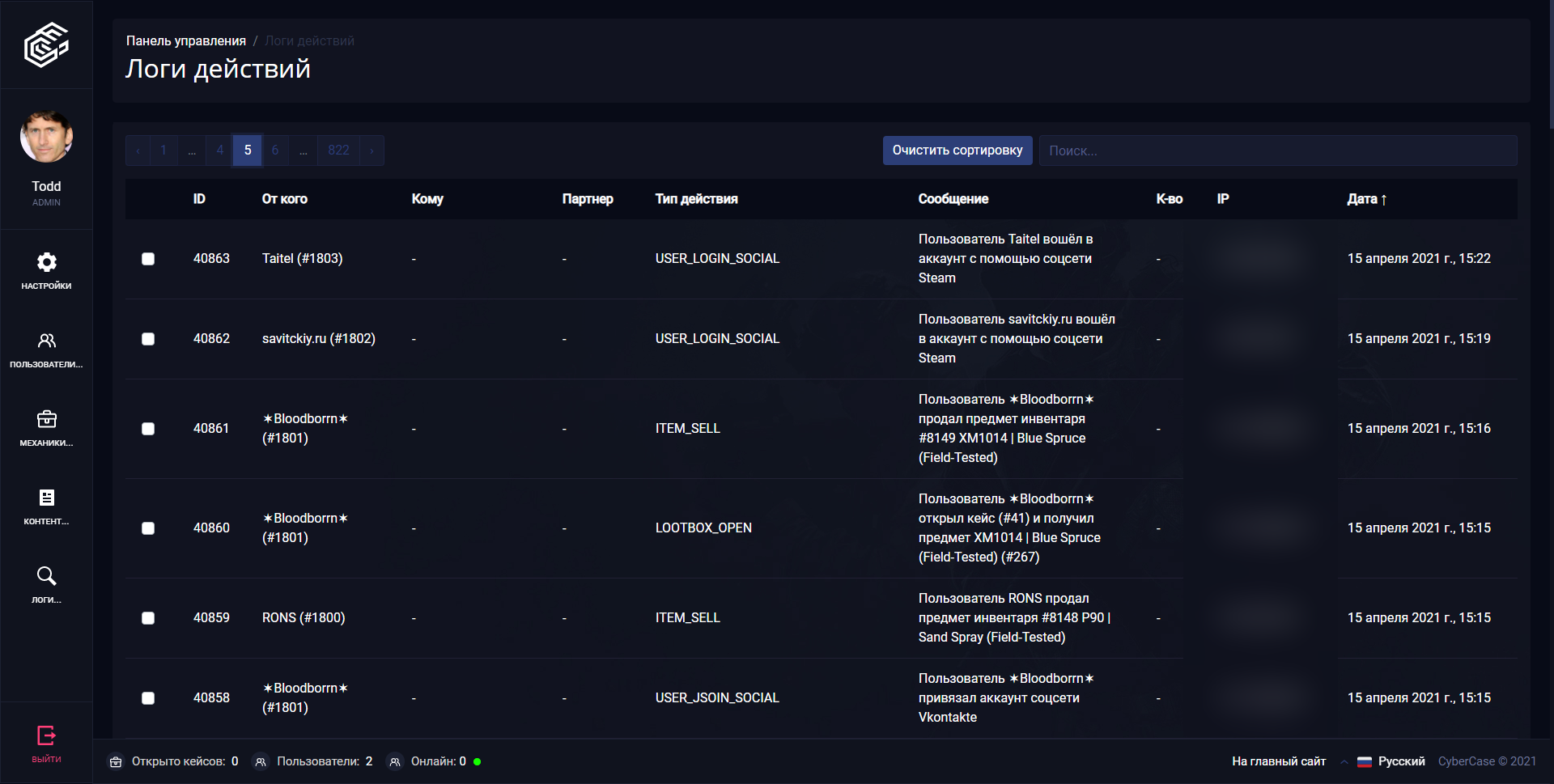The width and height of the screenshot is (1554, 784).
Task: Click the Пользователи sidebar label
Action: [x=46, y=365]
